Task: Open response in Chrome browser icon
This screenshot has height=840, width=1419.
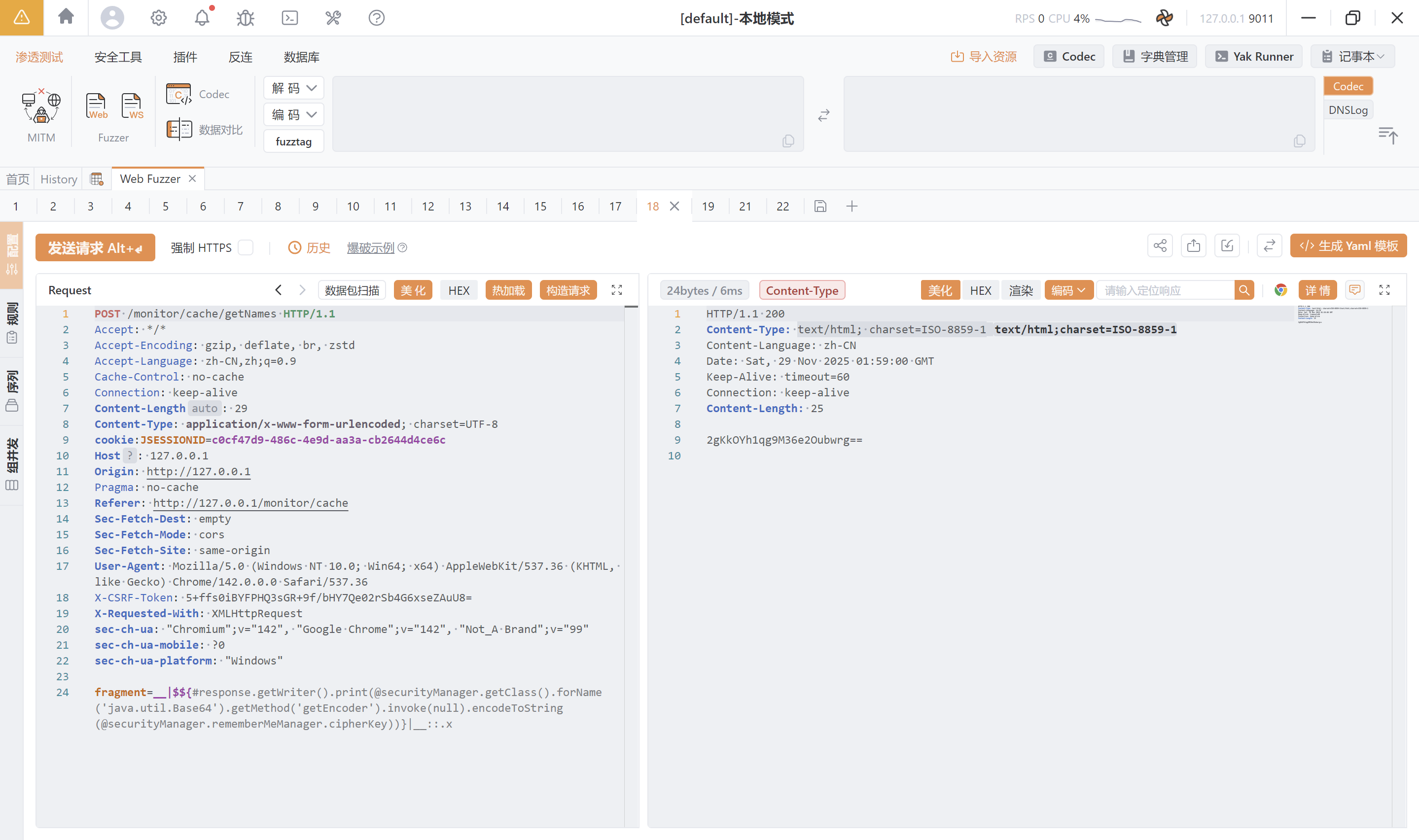Action: click(1280, 290)
